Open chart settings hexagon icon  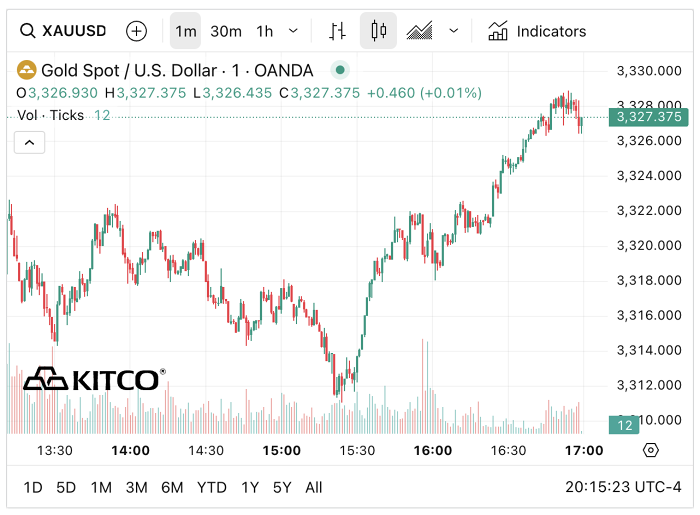pos(651,450)
